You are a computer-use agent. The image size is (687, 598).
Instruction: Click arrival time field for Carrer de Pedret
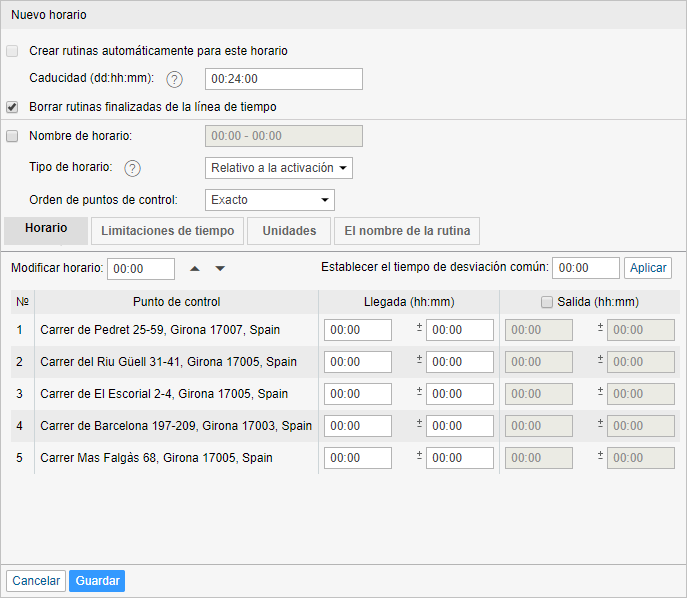pyautogui.click(x=357, y=330)
